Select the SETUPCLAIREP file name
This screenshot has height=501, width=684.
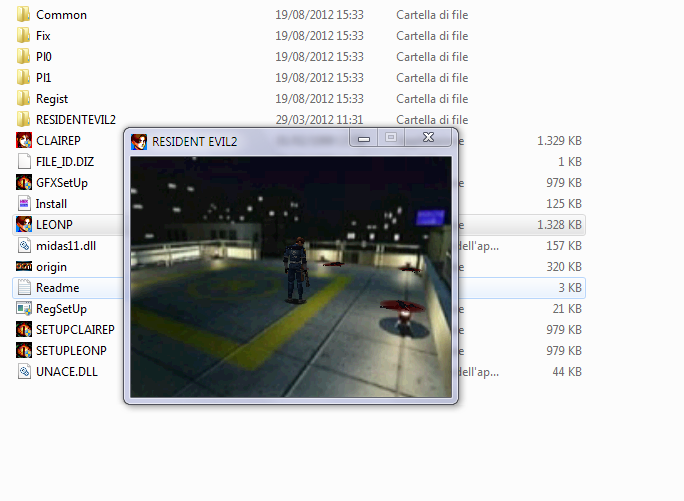(75, 329)
